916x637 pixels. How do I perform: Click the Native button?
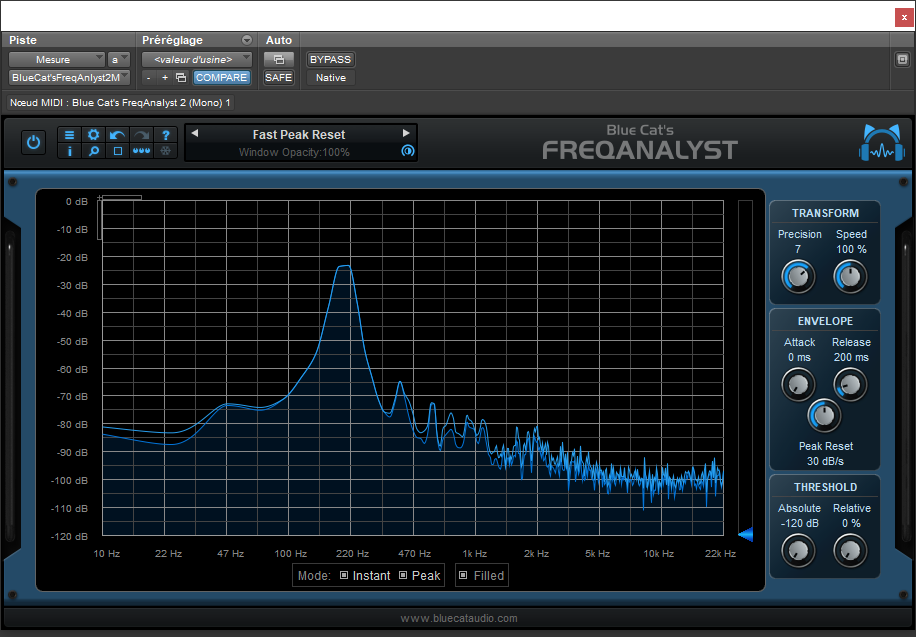coord(331,78)
